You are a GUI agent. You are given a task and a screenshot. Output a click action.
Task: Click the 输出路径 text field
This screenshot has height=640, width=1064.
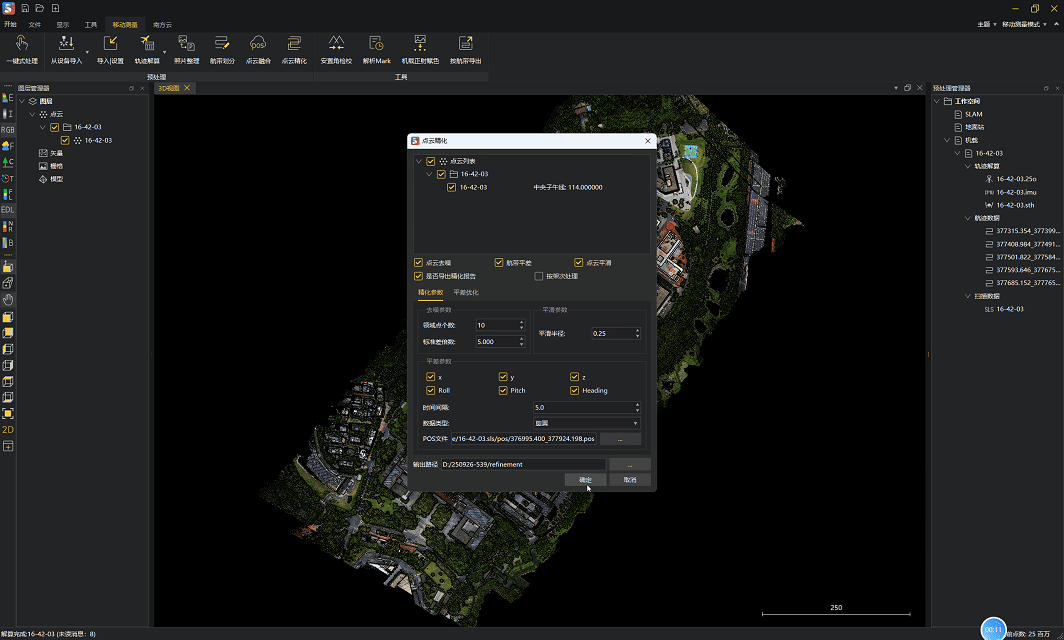click(522, 464)
